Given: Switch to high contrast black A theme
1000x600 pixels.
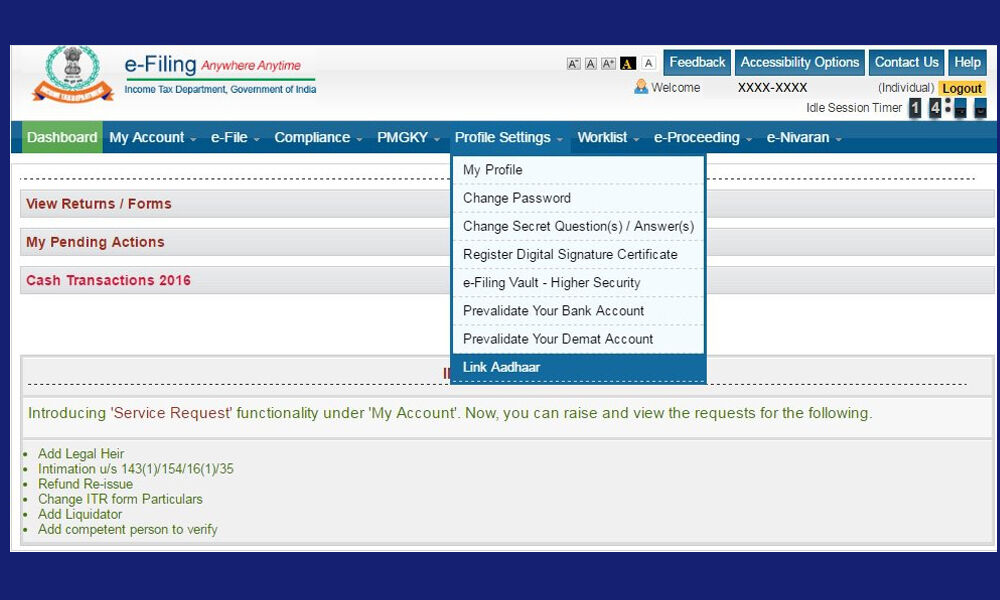Looking at the screenshot, I should [628, 63].
